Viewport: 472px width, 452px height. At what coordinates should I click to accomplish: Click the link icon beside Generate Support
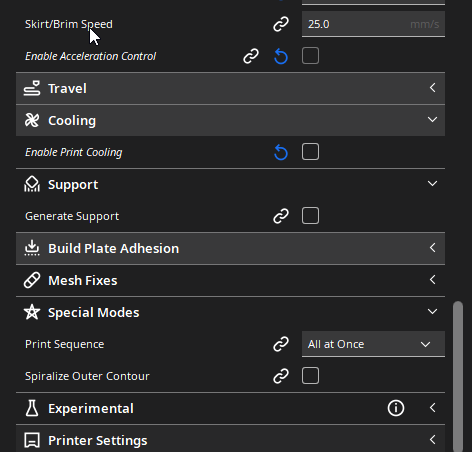coord(281,216)
